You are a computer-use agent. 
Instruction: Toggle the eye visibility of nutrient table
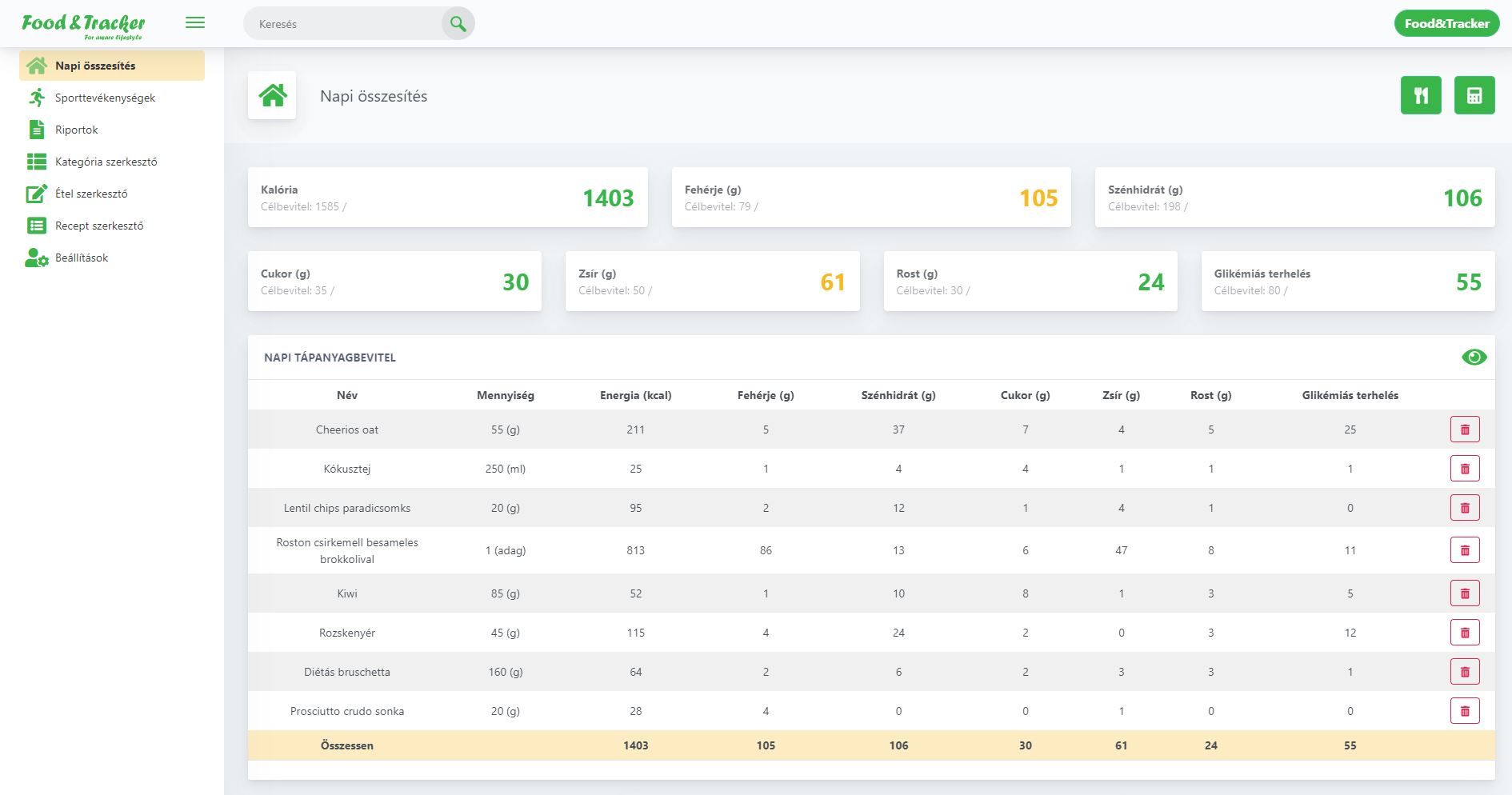pyautogui.click(x=1474, y=357)
